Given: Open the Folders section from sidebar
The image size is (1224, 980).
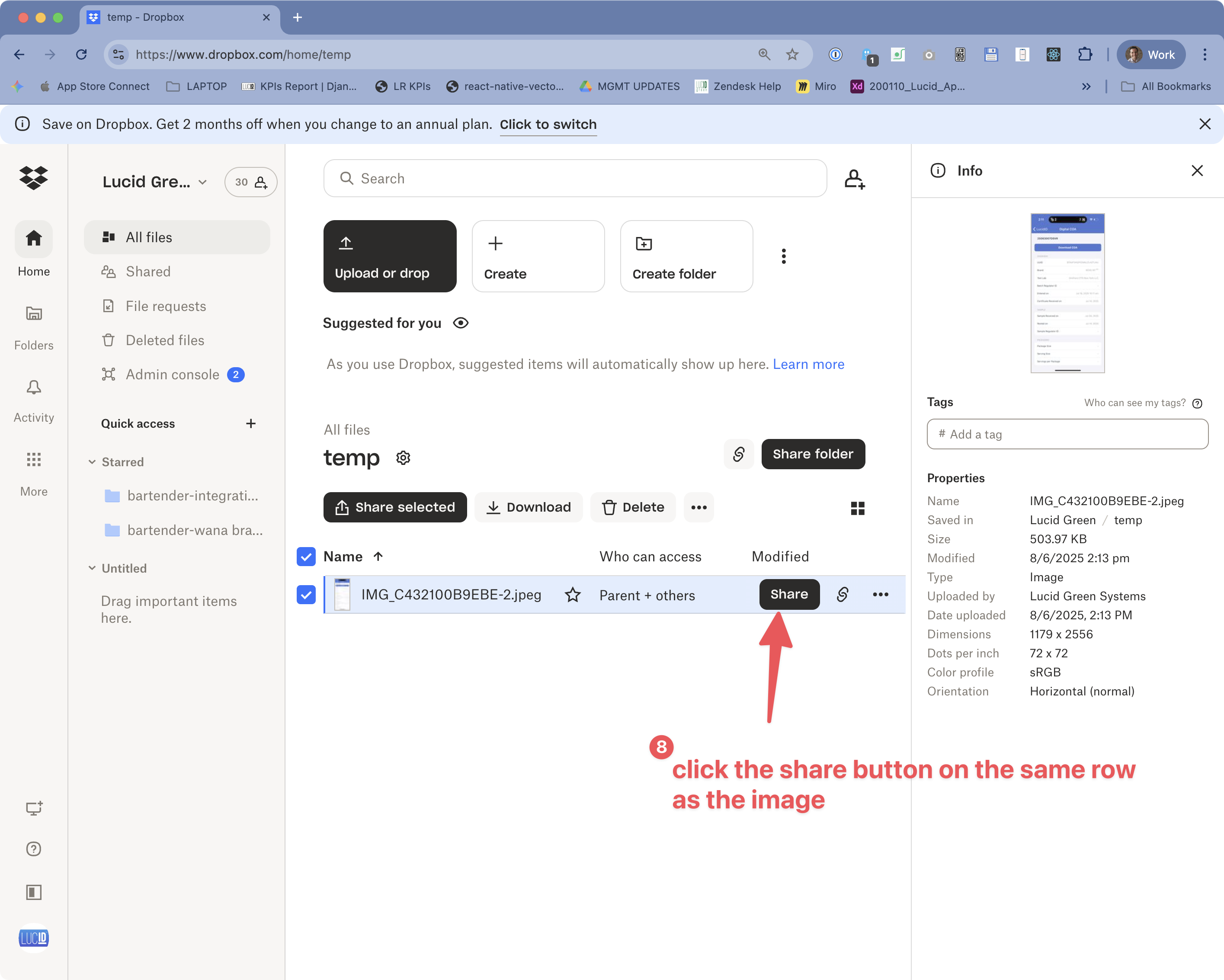Looking at the screenshot, I should 33,323.
